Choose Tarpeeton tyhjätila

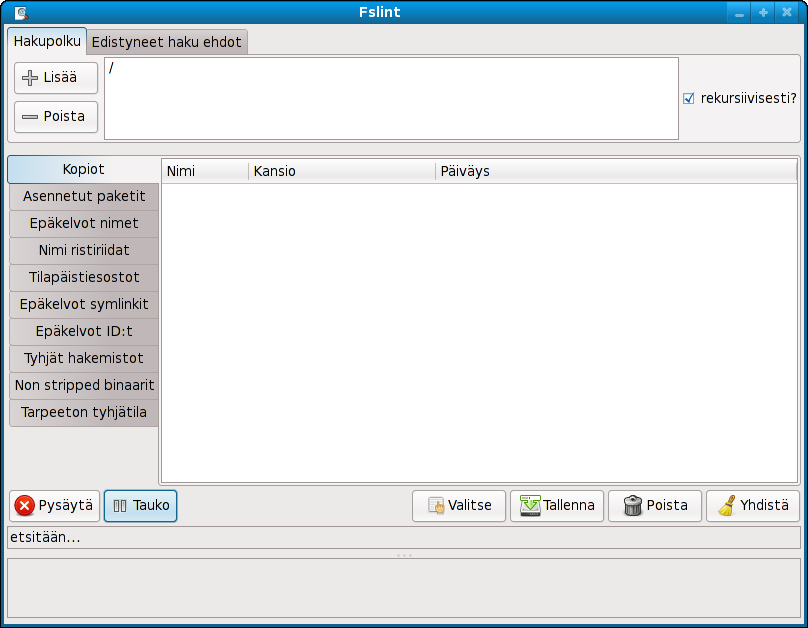click(x=84, y=413)
